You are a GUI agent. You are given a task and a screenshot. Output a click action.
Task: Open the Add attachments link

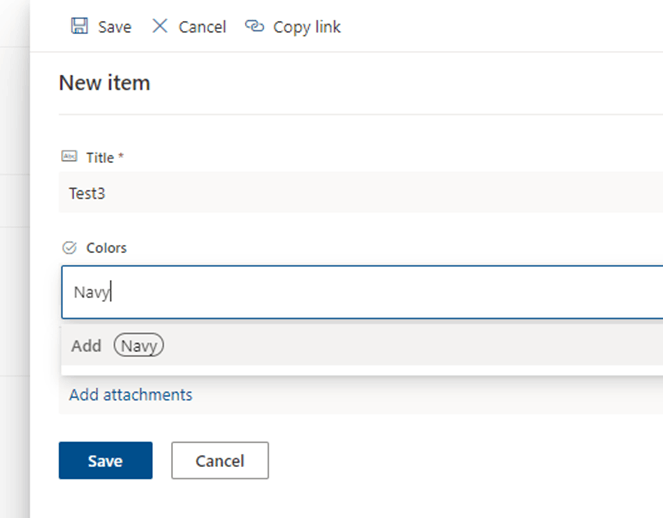point(131,395)
